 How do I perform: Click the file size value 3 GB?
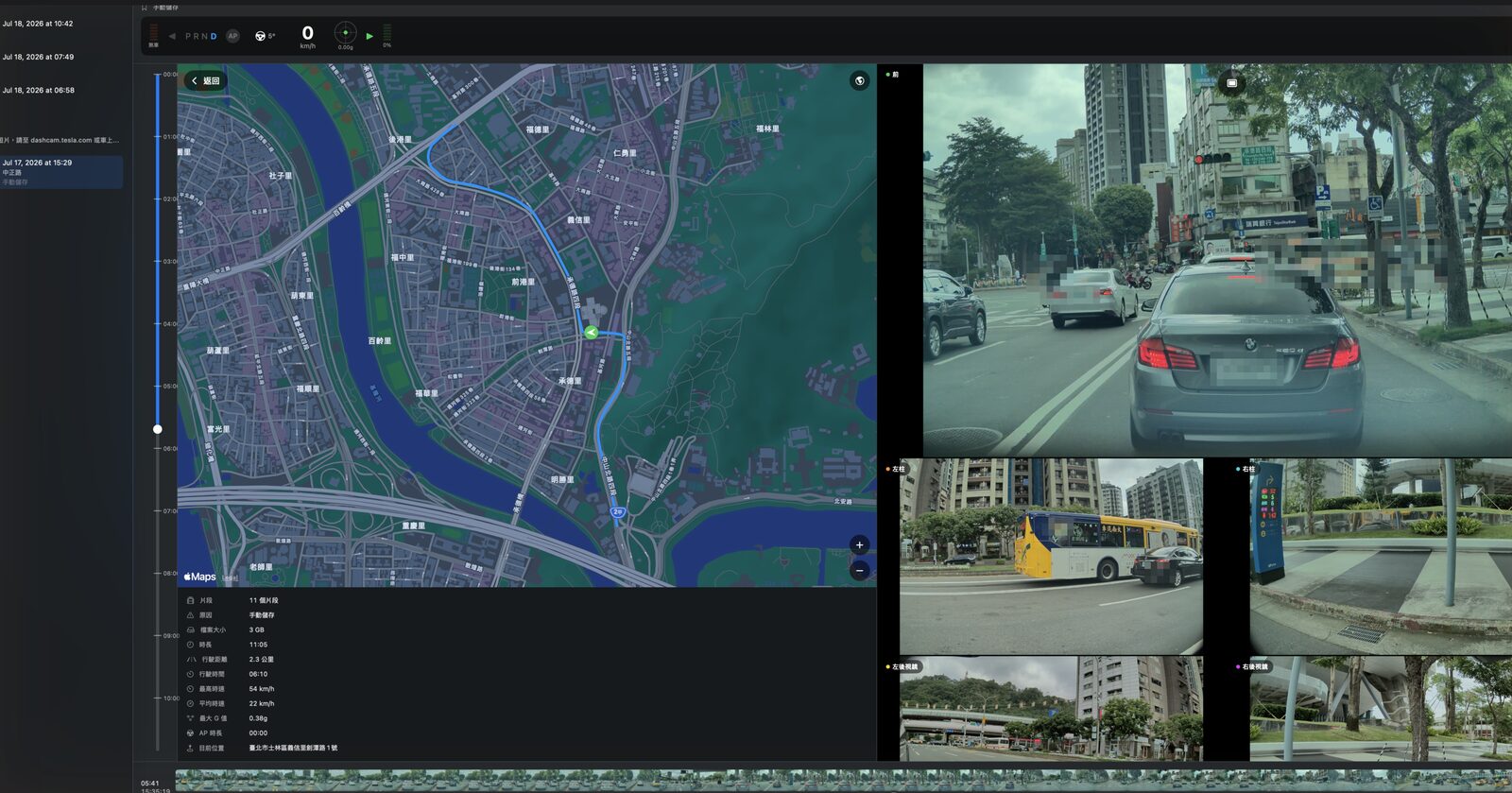[x=257, y=629]
